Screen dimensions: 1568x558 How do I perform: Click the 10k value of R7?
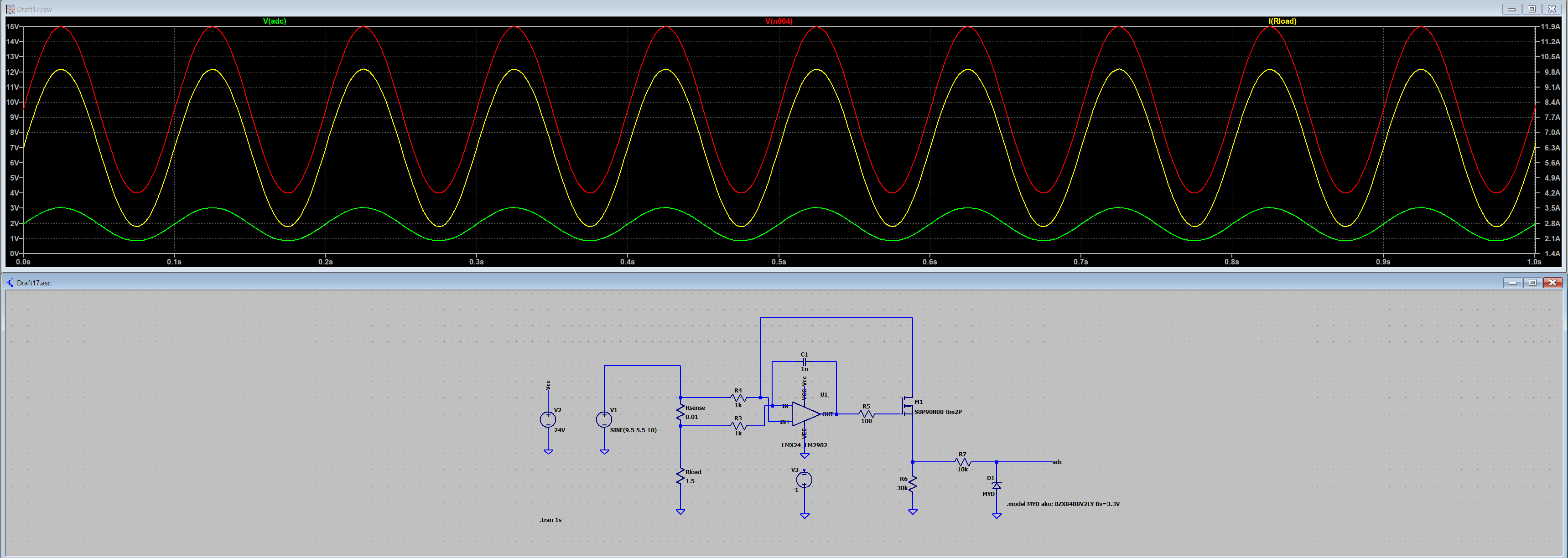tap(962, 470)
